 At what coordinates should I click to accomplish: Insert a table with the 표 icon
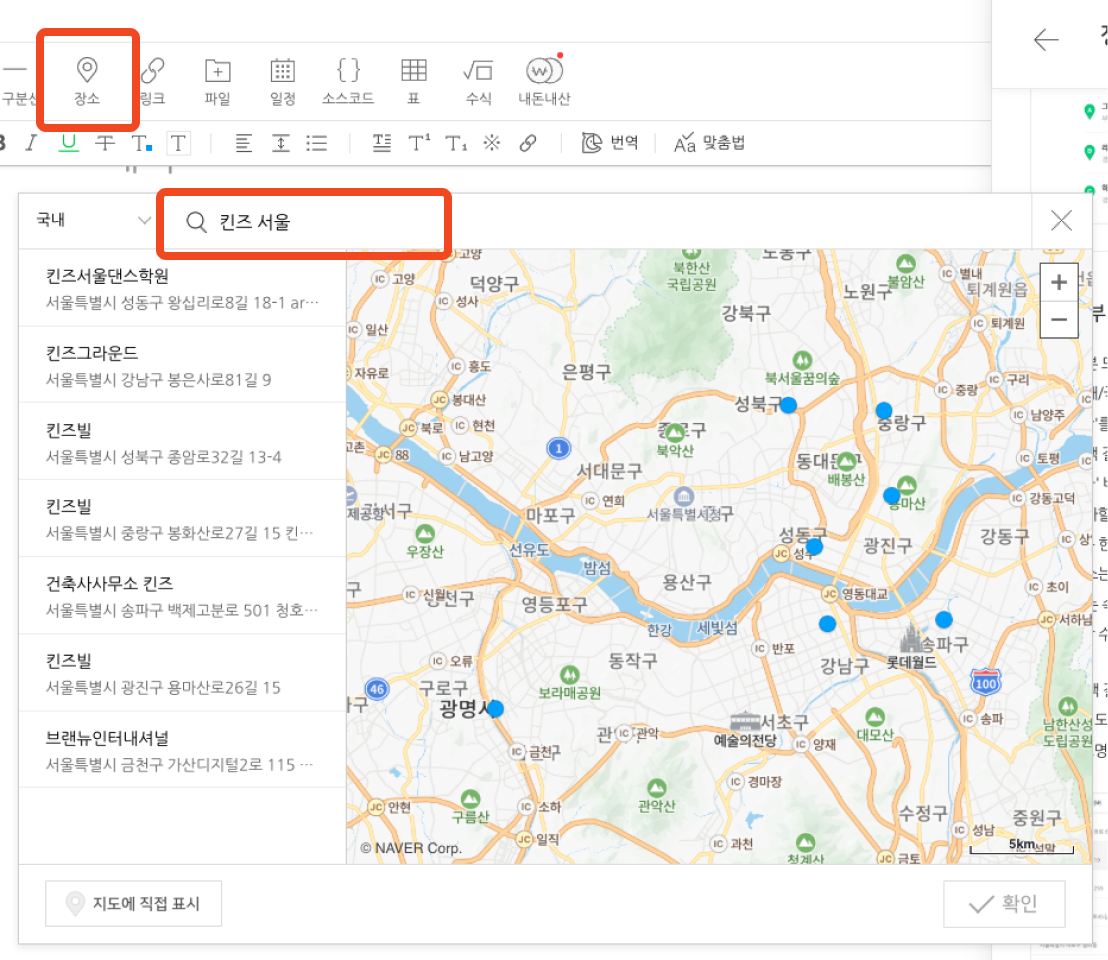coord(413,81)
